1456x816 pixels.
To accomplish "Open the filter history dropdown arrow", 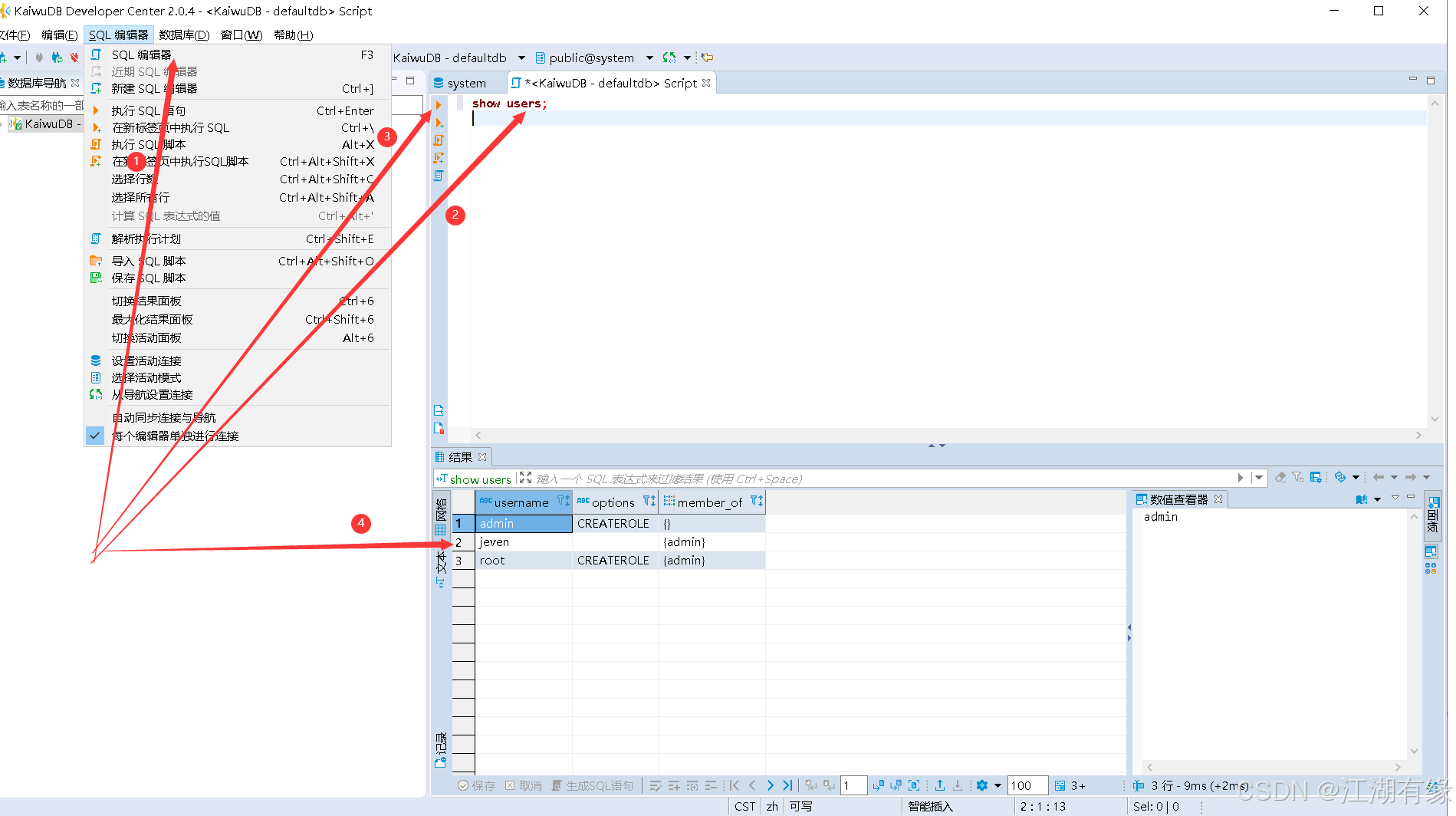I will tap(1258, 477).
